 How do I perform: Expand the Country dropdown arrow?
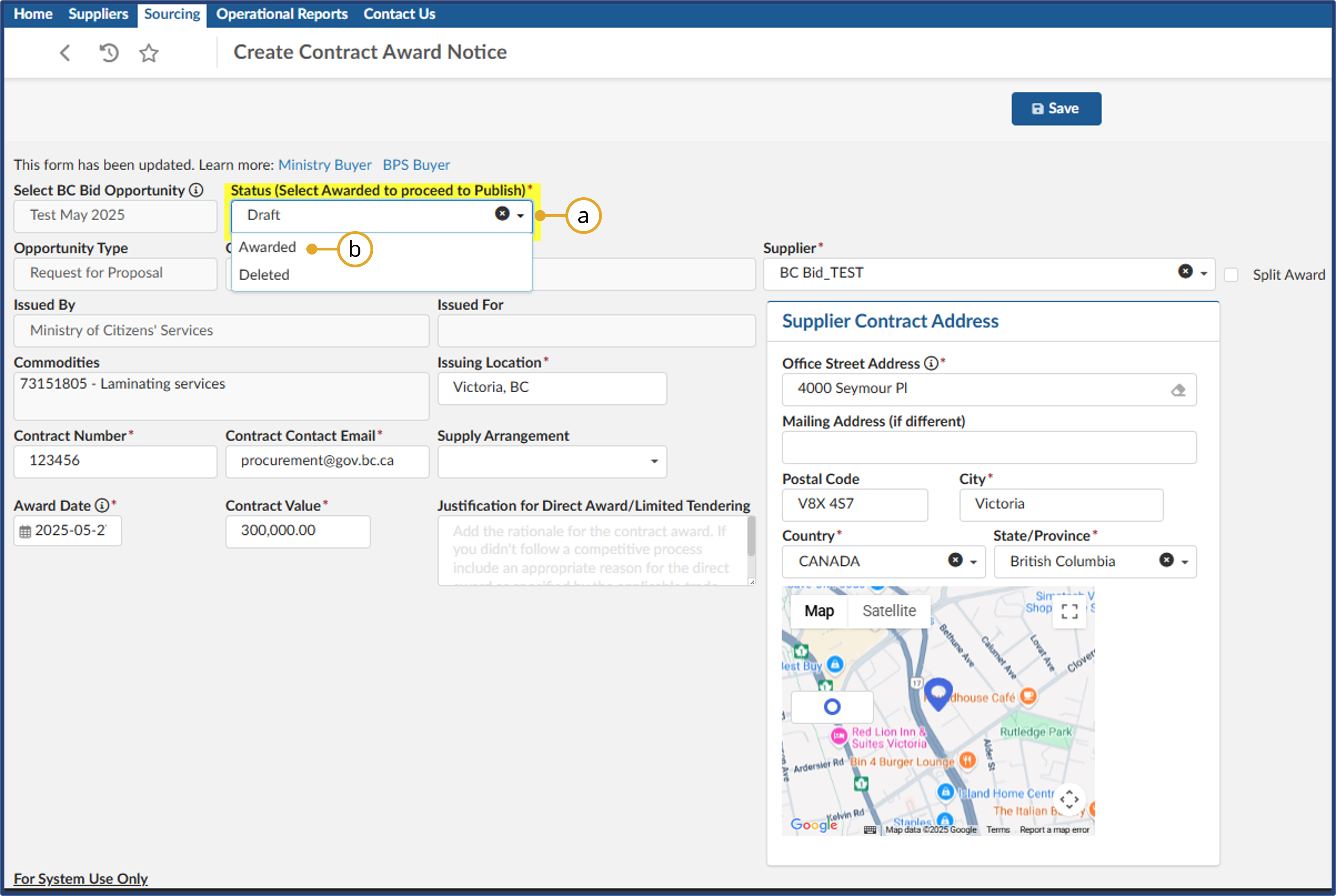(x=973, y=562)
